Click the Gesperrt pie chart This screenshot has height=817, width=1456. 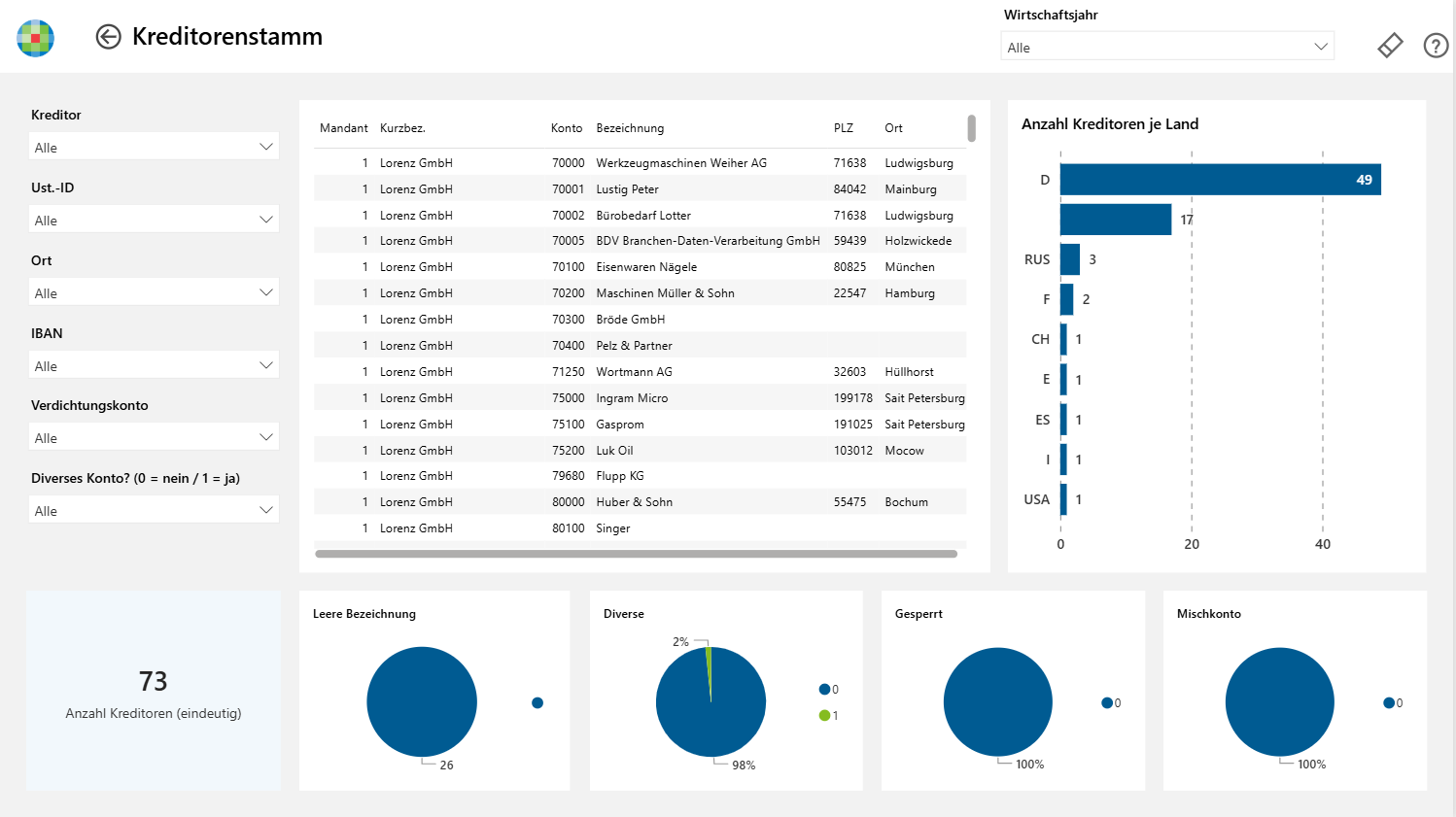[998, 701]
